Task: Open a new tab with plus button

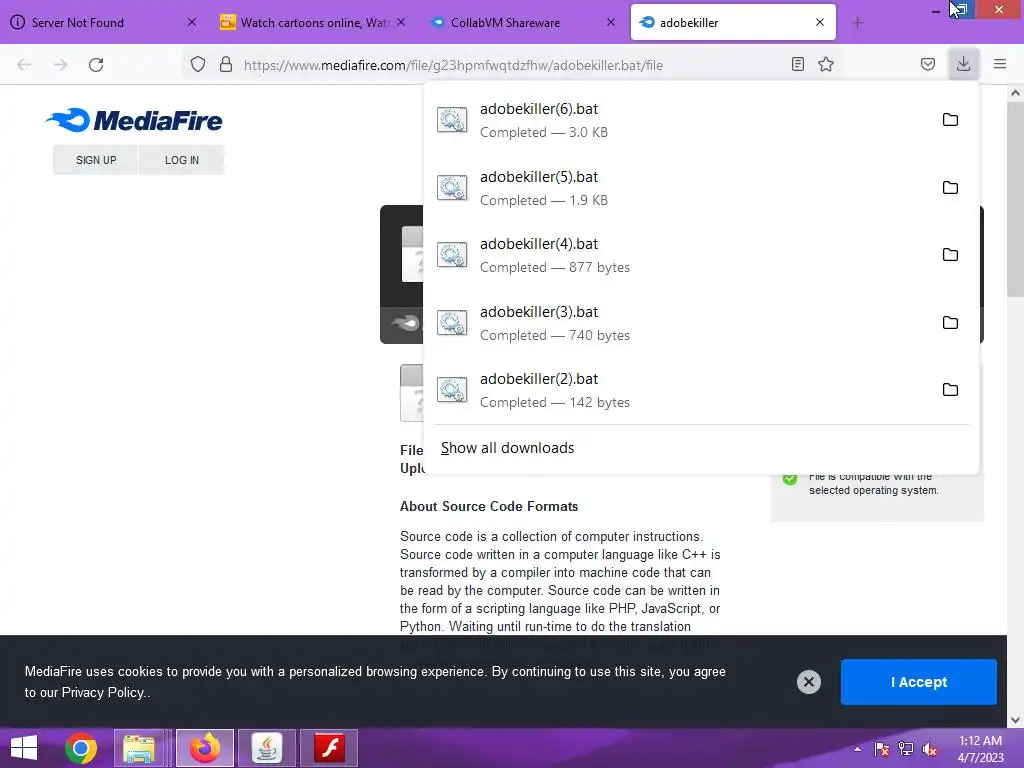Action: click(858, 23)
